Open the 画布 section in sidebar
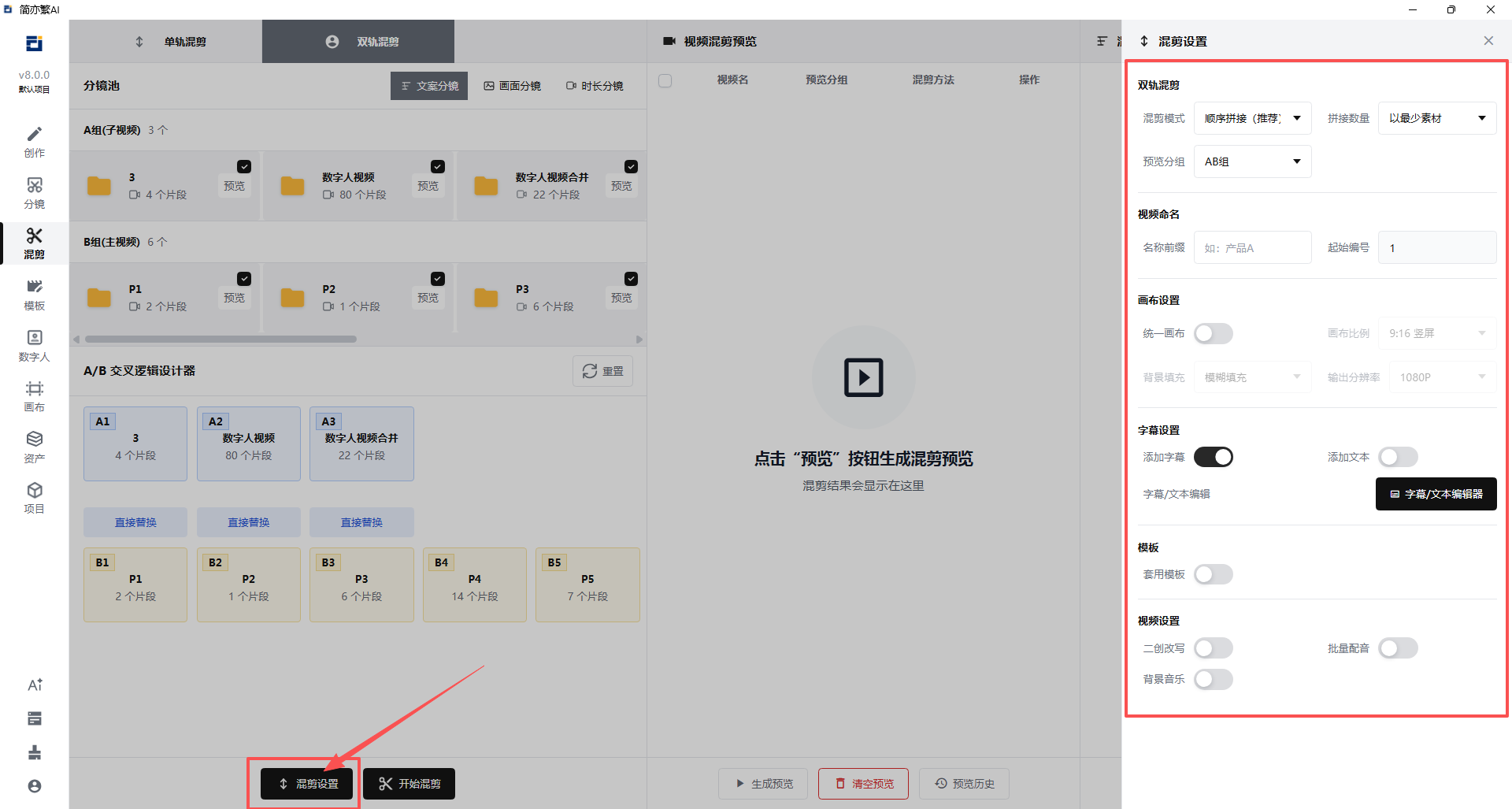This screenshot has height=809, width=1512. click(34, 397)
